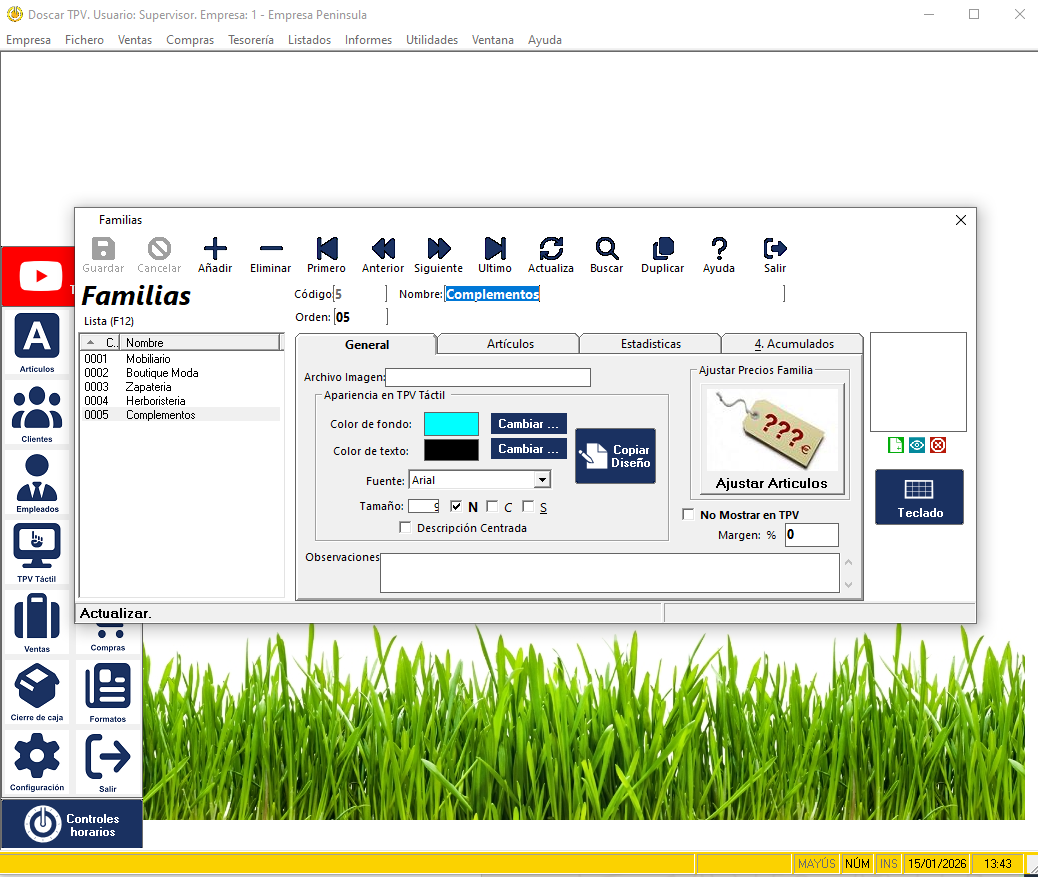
Task: Enable Descripción Centrada checkbox
Action: 405,527
